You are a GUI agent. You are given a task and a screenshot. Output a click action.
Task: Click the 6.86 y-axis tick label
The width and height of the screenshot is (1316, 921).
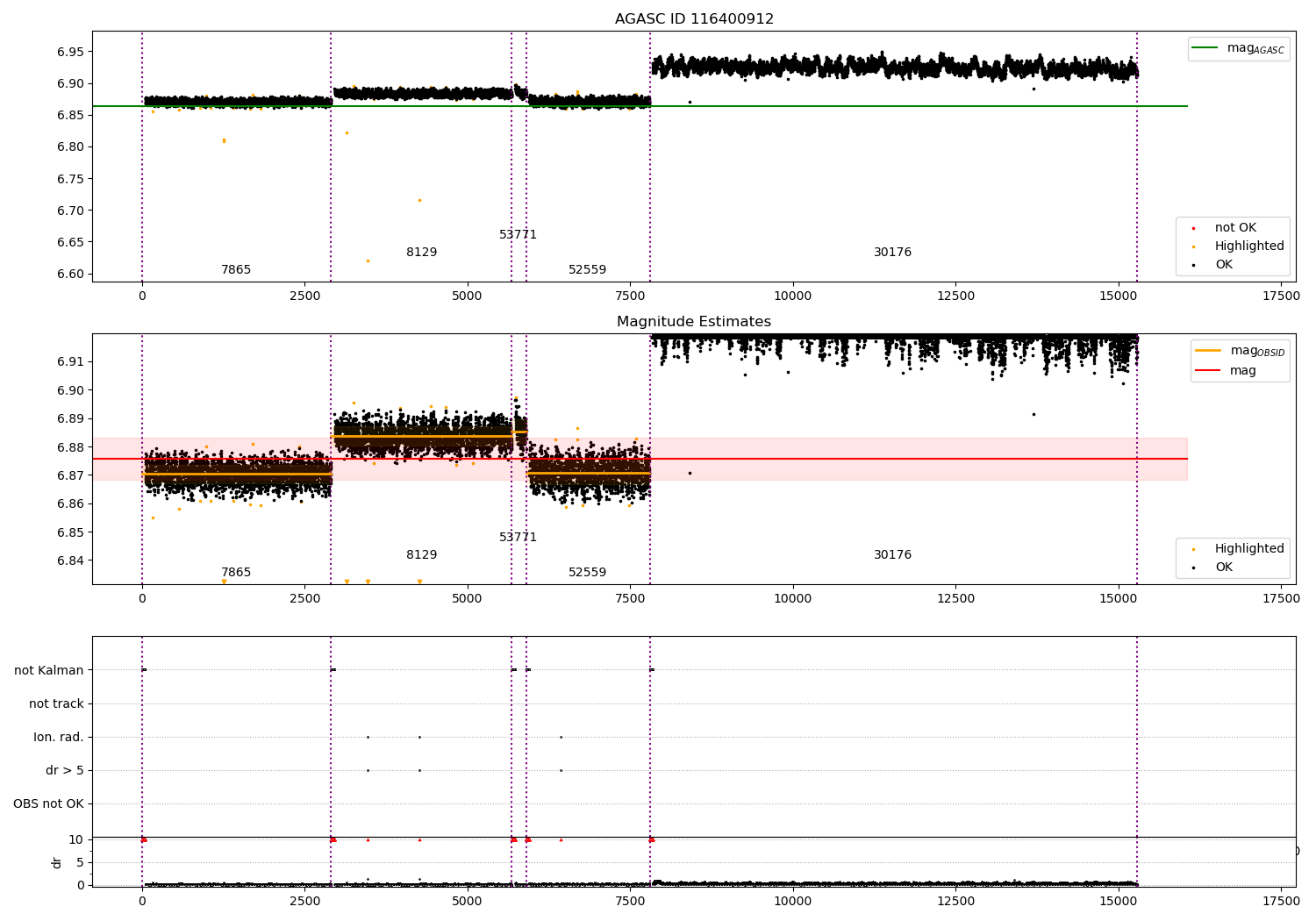coord(70,503)
